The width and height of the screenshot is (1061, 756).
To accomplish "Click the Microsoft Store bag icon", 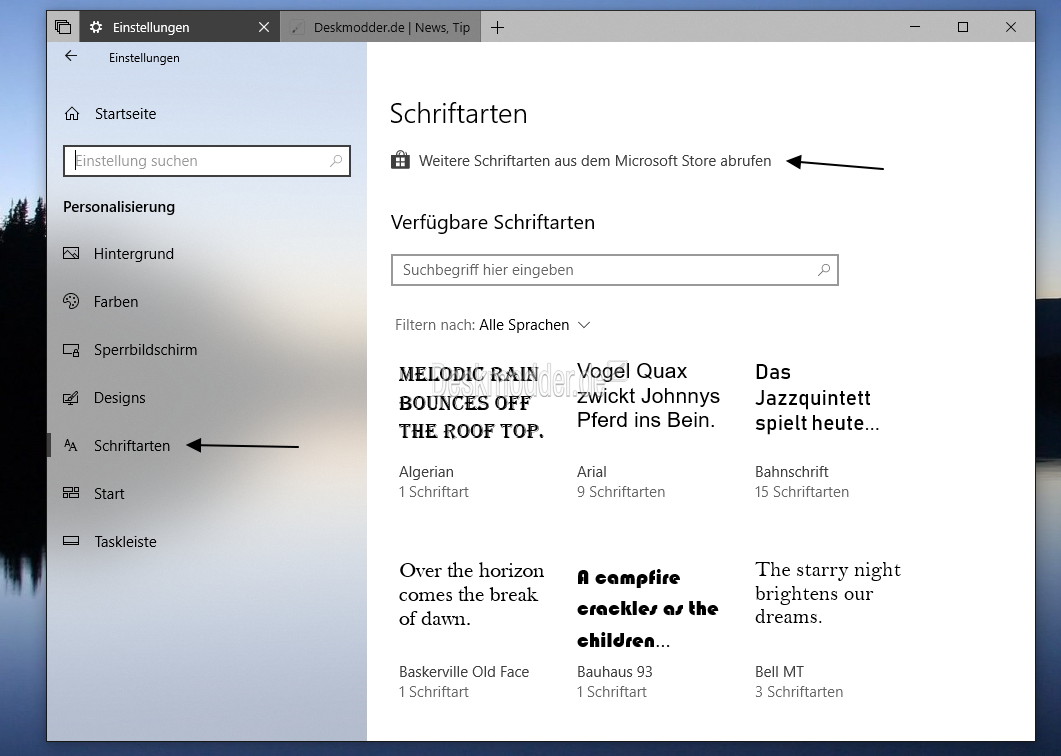I will 400,161.
